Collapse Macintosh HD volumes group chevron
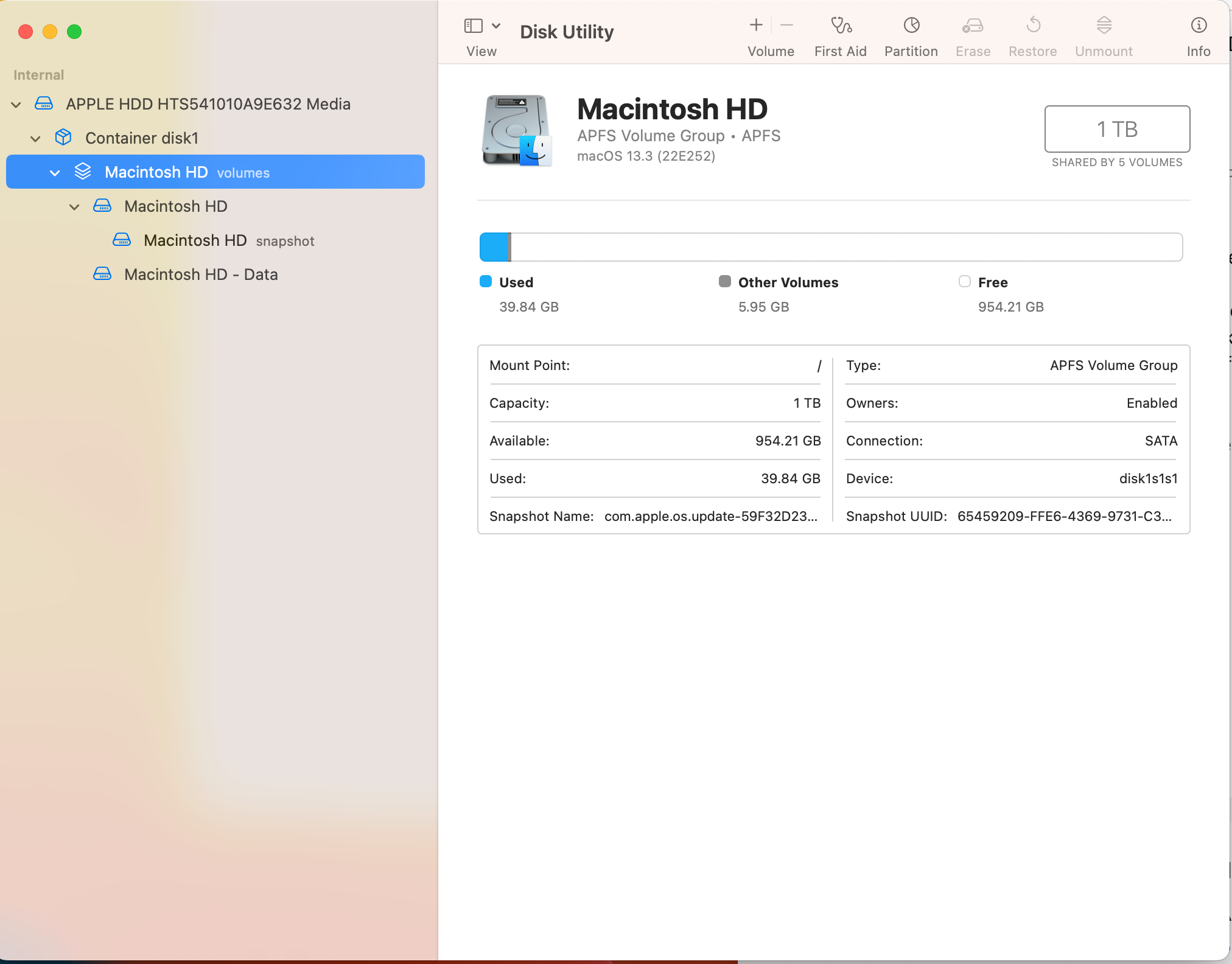Viewport: 1232px width, 964px height. pyautogui.click(x=55, y=173)
